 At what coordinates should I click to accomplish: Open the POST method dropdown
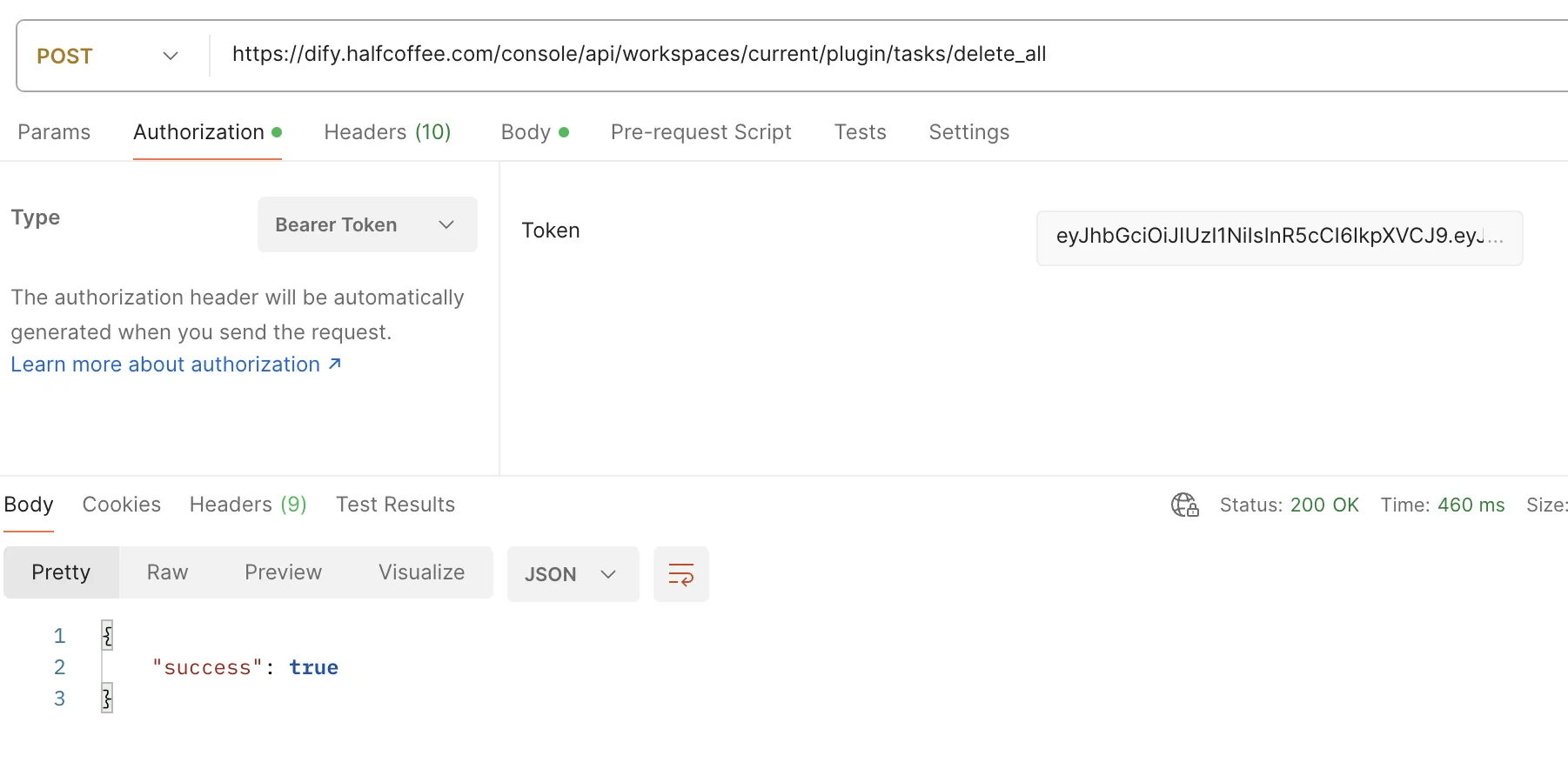[x=108, y=56]
